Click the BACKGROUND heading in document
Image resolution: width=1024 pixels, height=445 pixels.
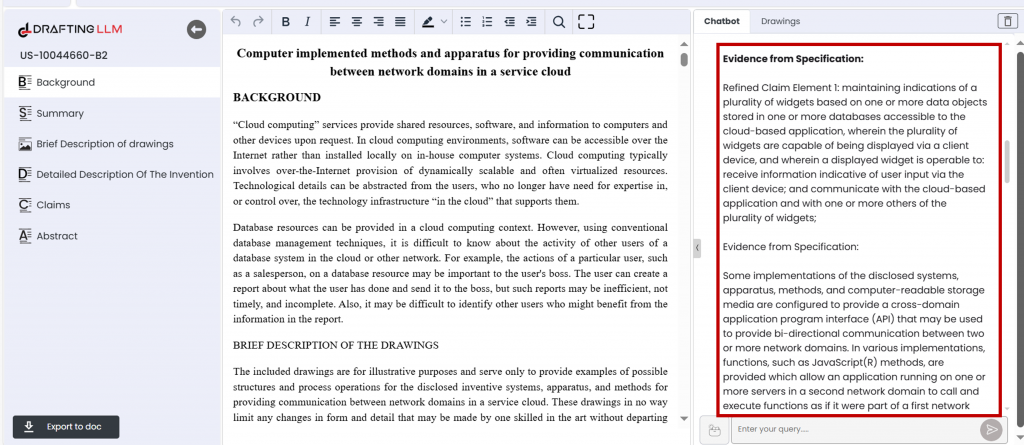pyautogui.click(x=277, y=97)
